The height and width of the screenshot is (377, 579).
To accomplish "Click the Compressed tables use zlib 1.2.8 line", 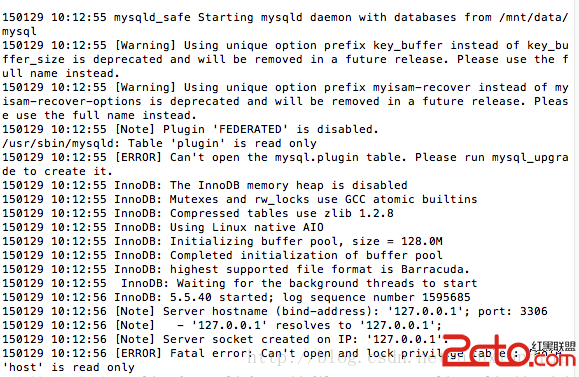I will (x=198, y=213).
